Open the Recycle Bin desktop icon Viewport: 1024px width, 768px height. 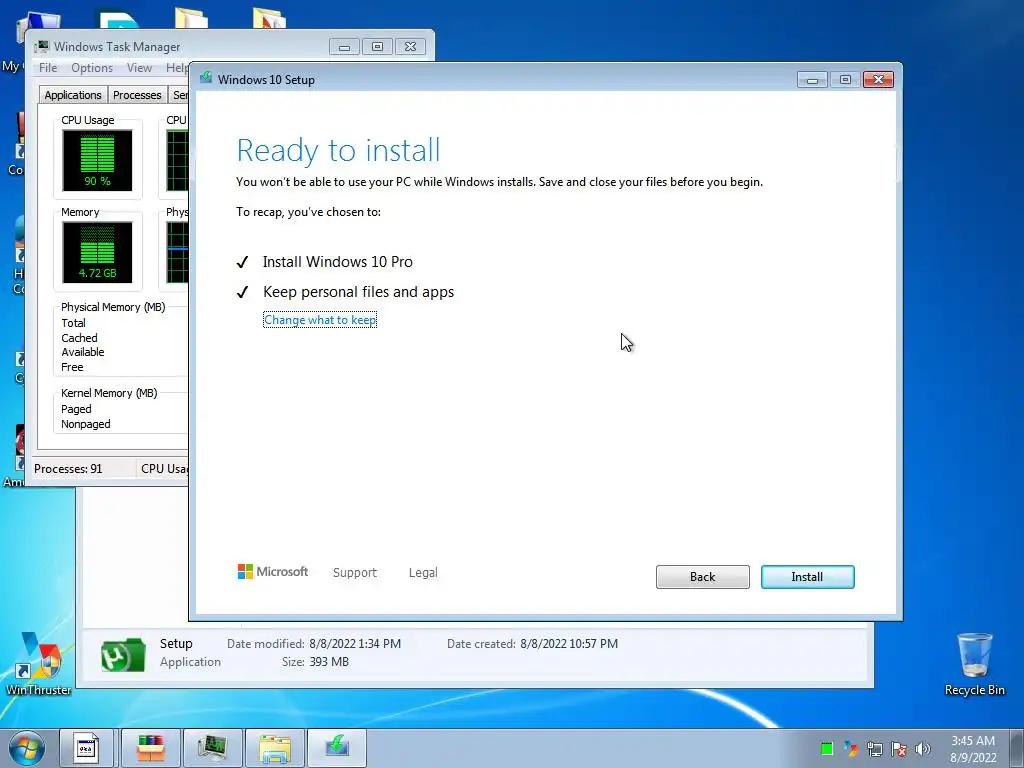tap(974, 664)
